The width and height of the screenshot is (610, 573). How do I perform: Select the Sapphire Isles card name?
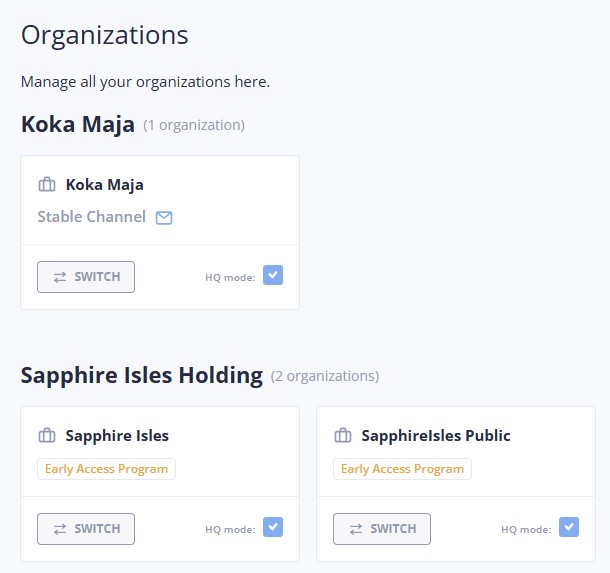point(117,436)
